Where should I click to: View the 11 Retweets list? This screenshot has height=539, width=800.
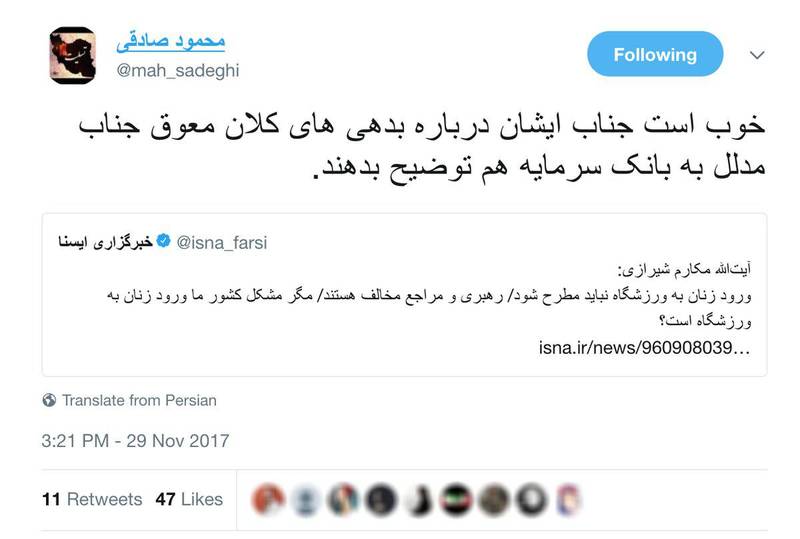coord(92,499)
